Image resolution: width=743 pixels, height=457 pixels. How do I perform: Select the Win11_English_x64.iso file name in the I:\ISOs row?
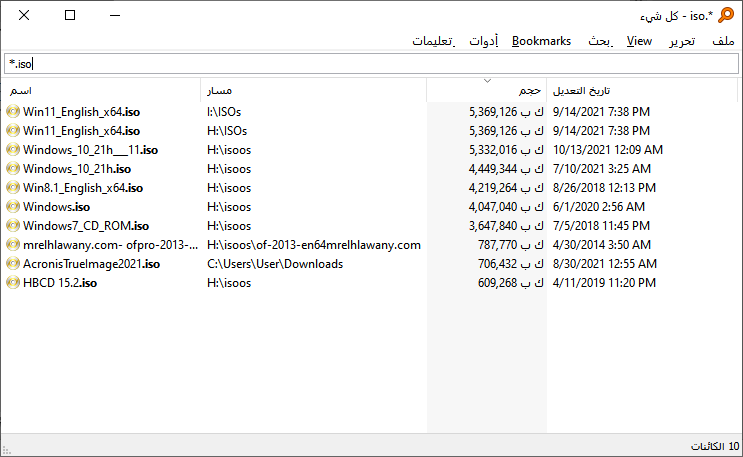[82, 112]
